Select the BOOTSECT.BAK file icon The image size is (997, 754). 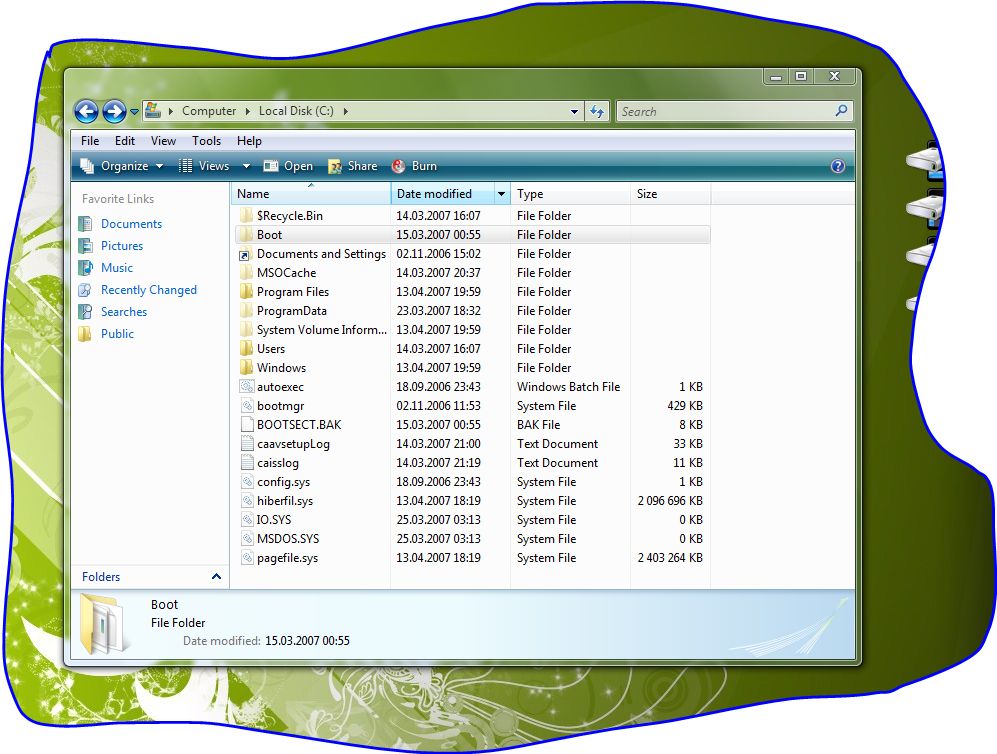[x=247, y=425]
